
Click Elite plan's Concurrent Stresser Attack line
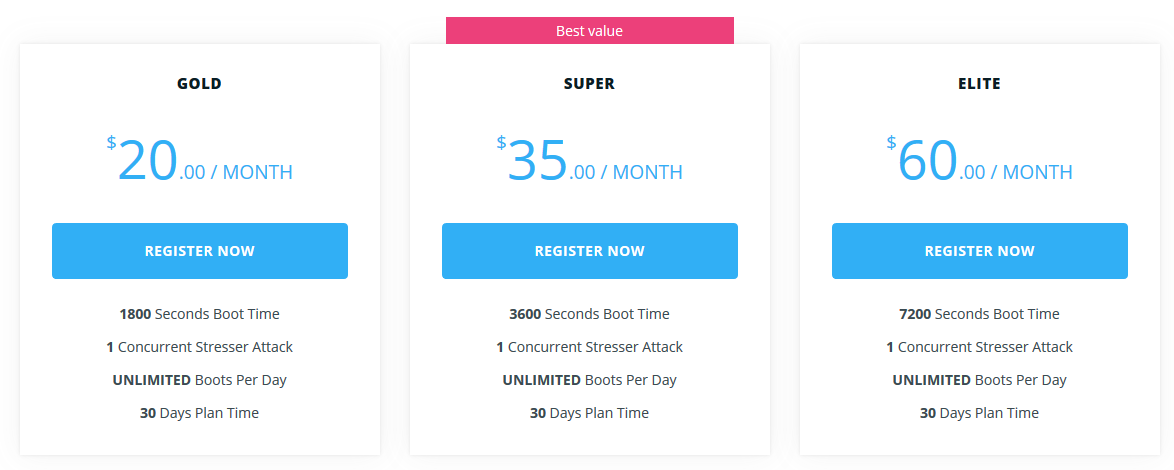click(979, 347)
